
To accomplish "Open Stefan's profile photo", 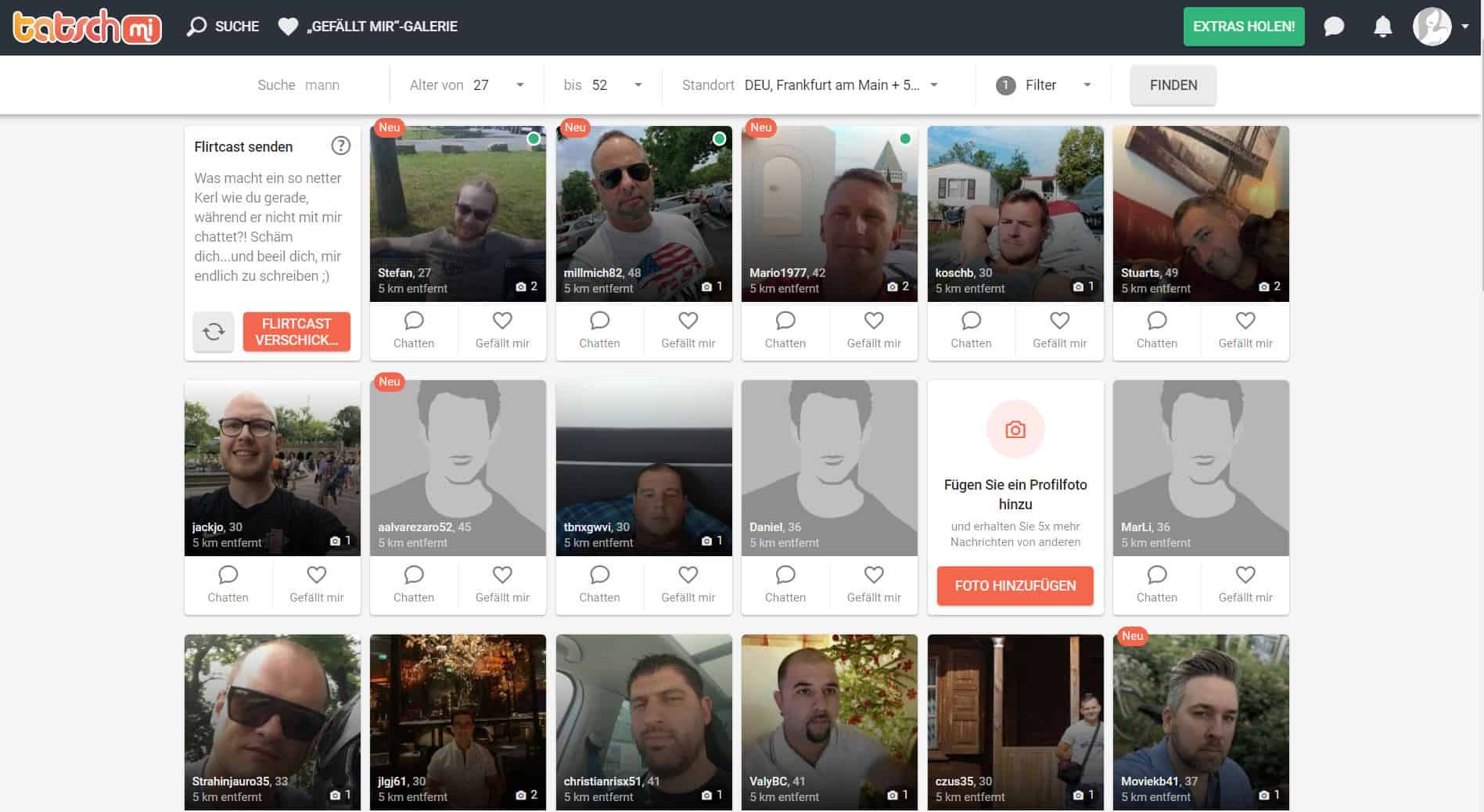I will tap(458, 214).
